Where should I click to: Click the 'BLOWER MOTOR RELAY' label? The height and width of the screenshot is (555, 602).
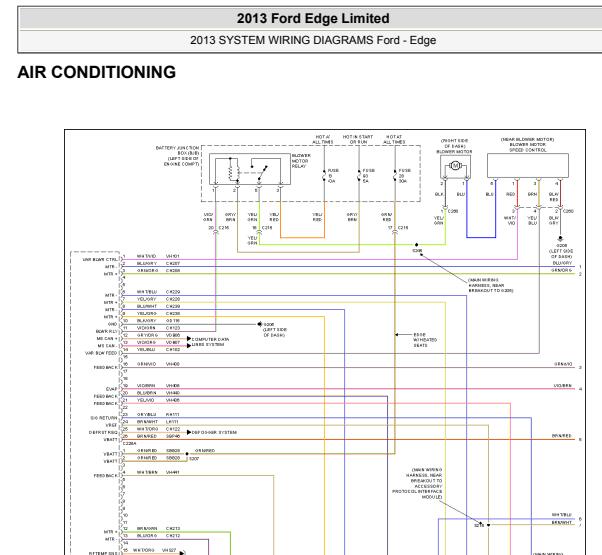(301, 161)
